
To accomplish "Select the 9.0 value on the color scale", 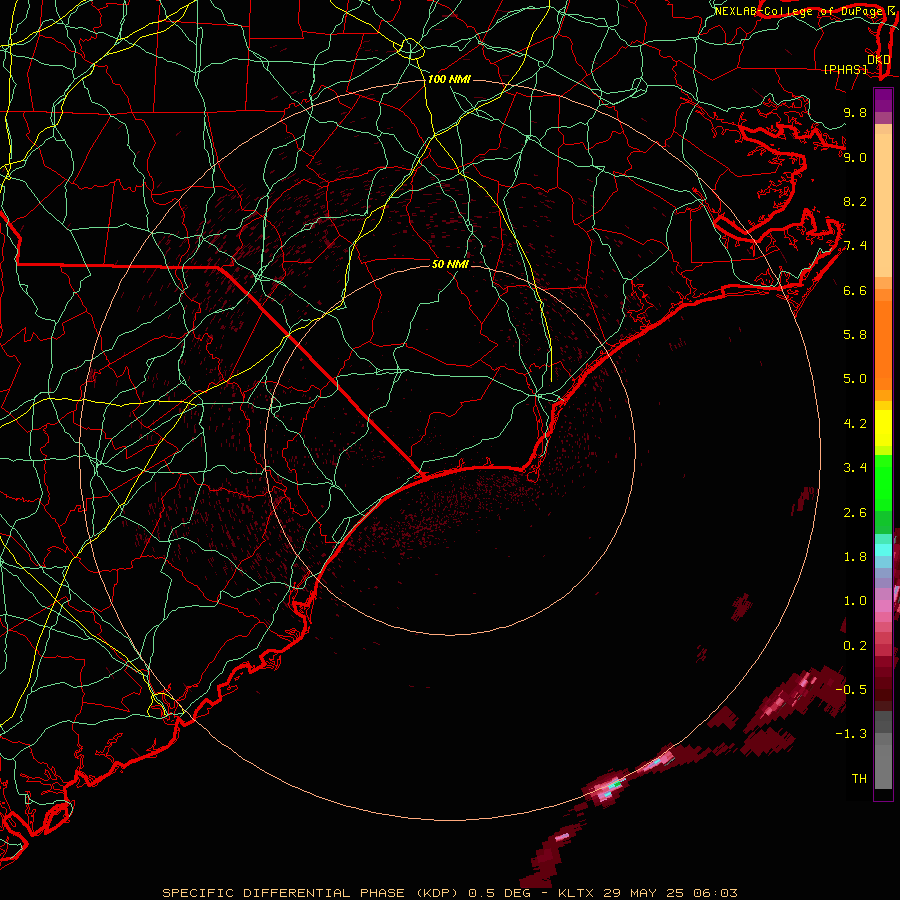I will (x=855, y=157).
